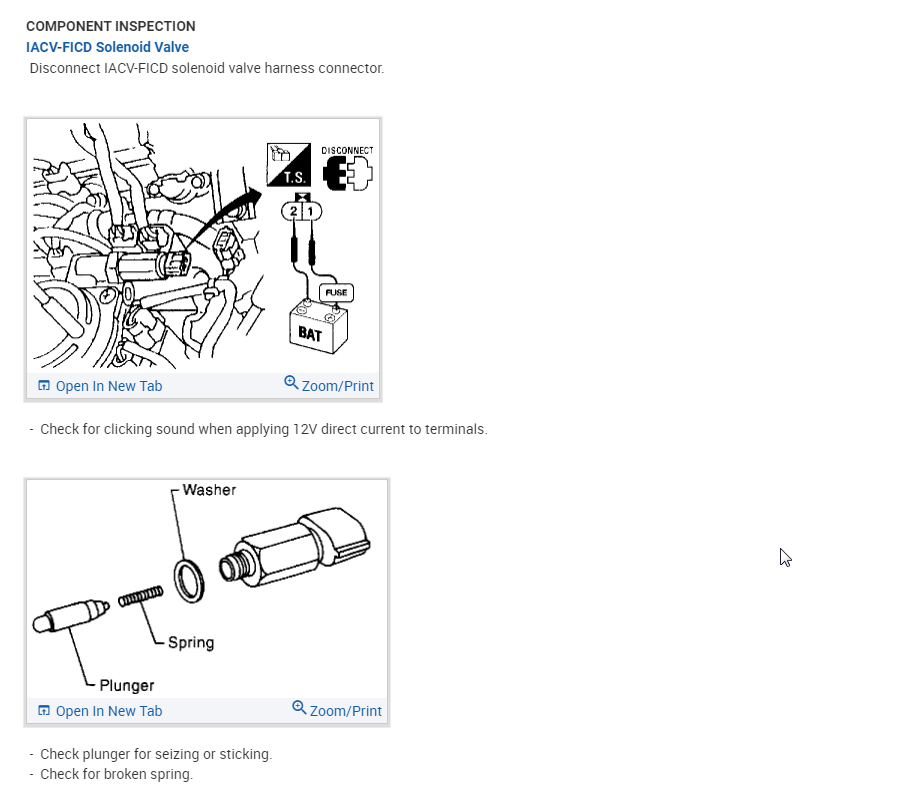Select Zoom/Print for the engine wiring diagram
The image size is (897, 802).
(338, 386)
